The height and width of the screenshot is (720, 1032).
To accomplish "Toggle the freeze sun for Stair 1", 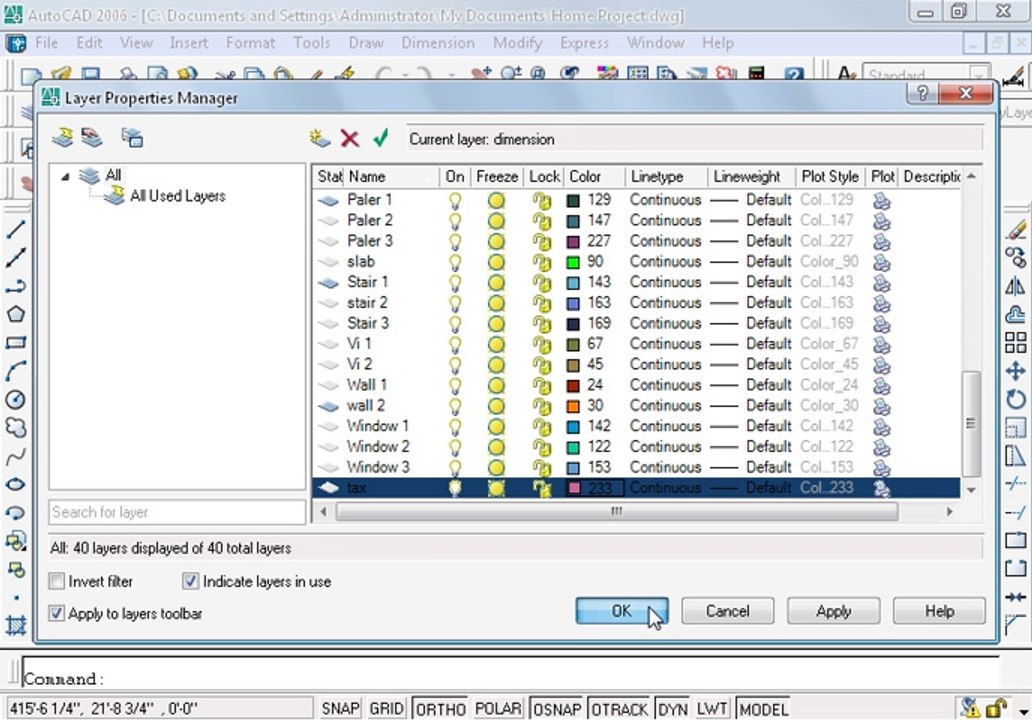I will (496, 282).
